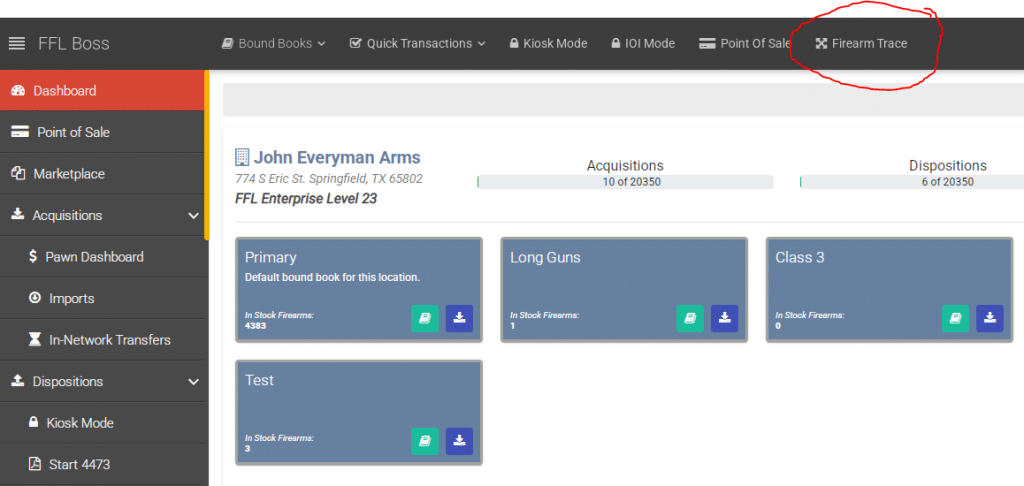Screen dimensions: 1024x486
Task: Open the John Everyman Arms link
Action: click(x=336, y=158)
